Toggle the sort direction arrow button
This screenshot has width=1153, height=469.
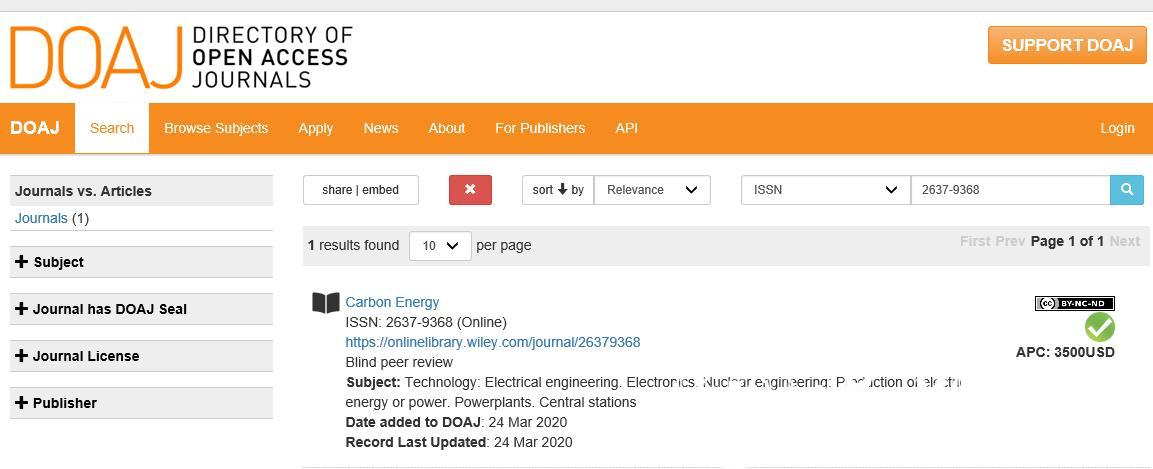pos(558,190)
